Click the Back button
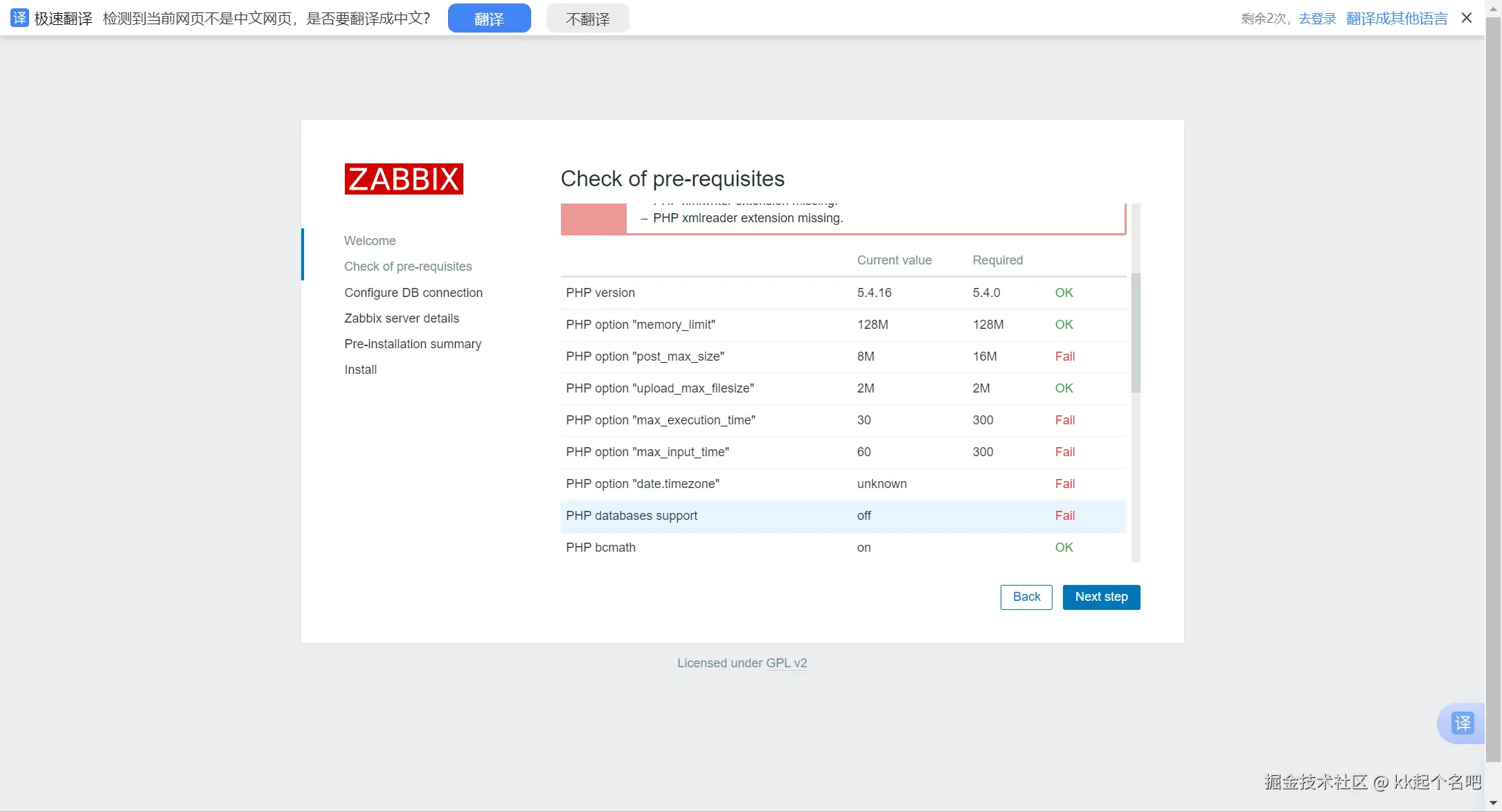Screen dimensions: 1502x812 click(1026, 597)
